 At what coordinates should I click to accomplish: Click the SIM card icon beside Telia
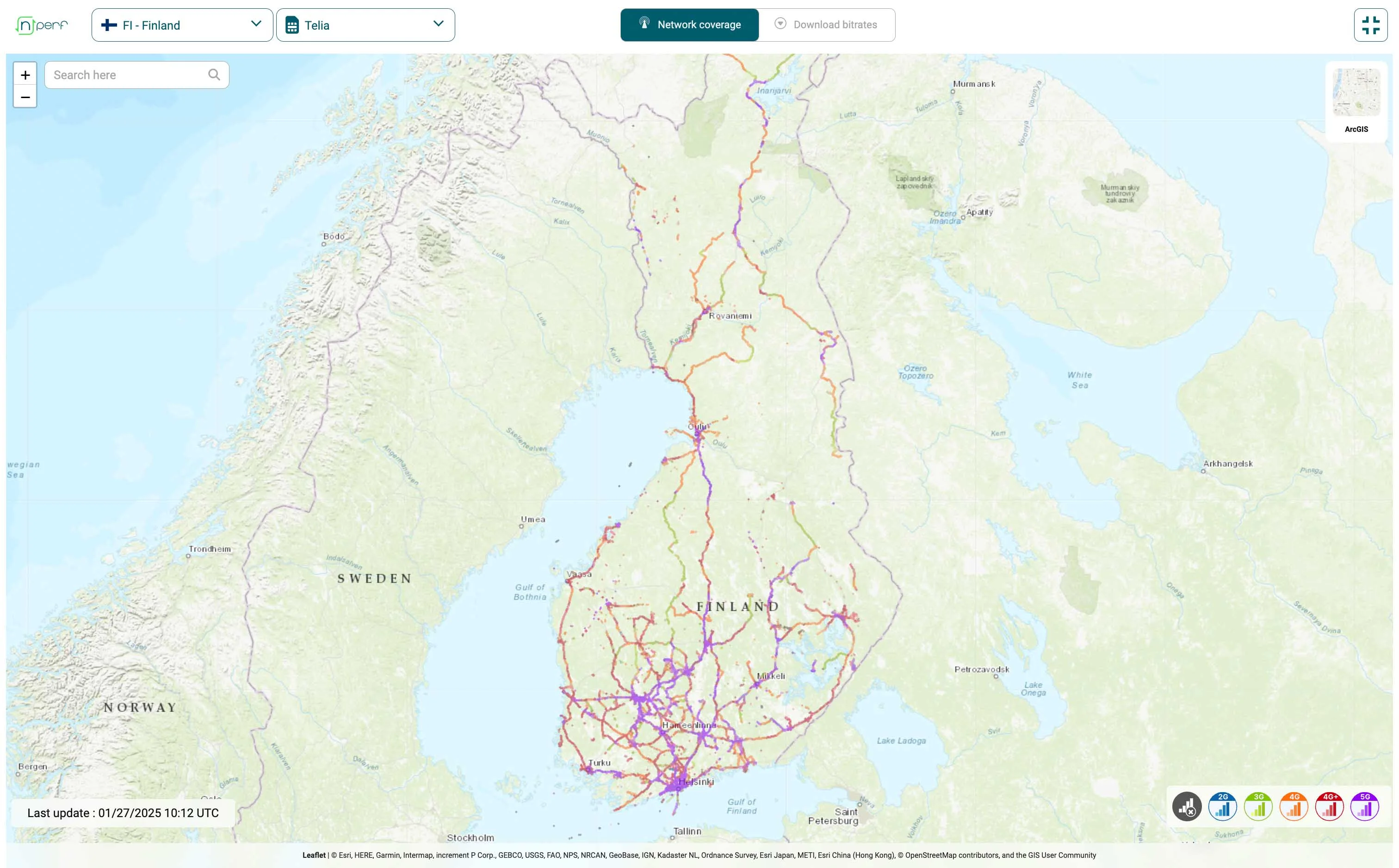tap(291, 25)
